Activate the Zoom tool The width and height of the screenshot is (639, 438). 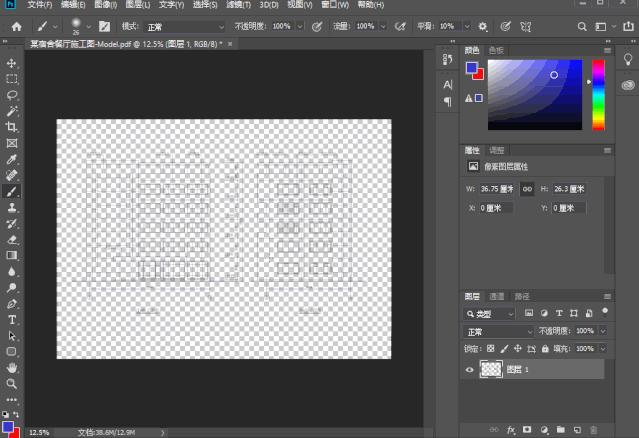tap(12, 383)
